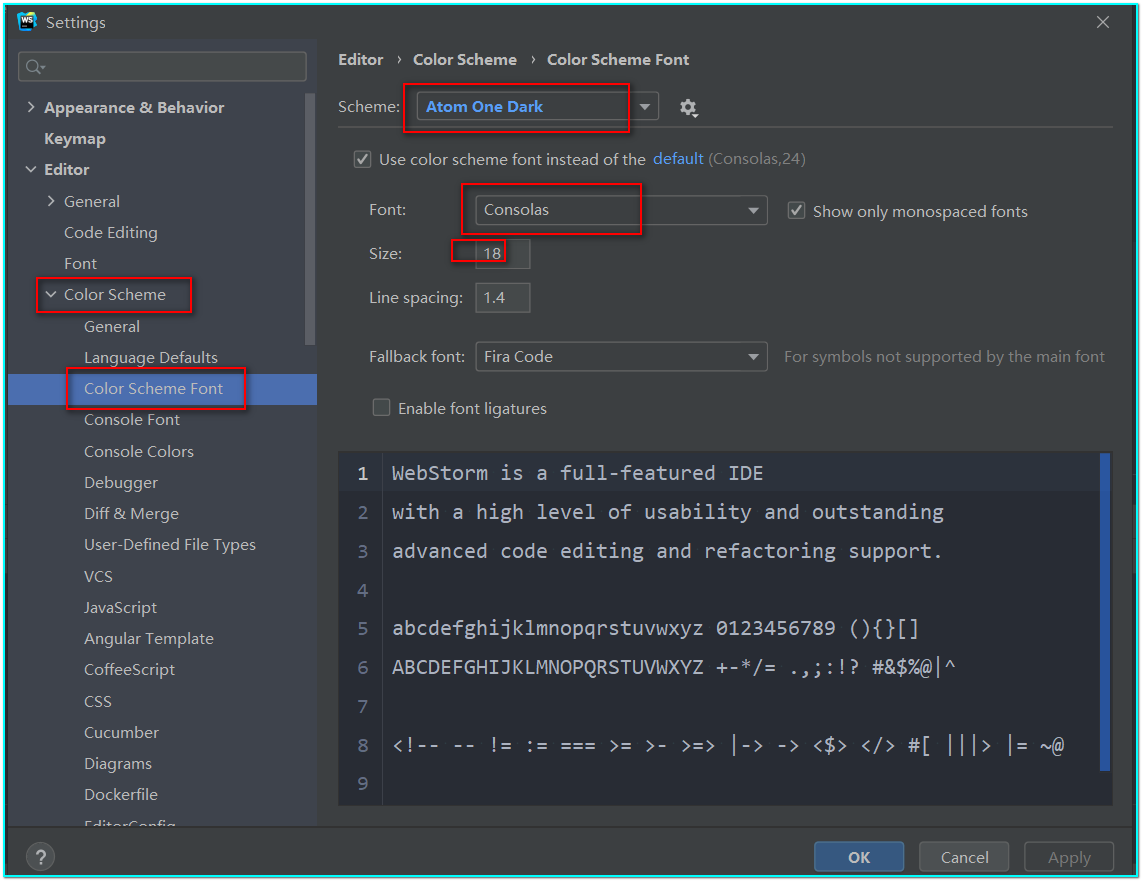The height and width of the screenshot is (881, 1142).
Task: Enable font ligatures checkbox
Action: pyautogui.click(x=381, y=408)
